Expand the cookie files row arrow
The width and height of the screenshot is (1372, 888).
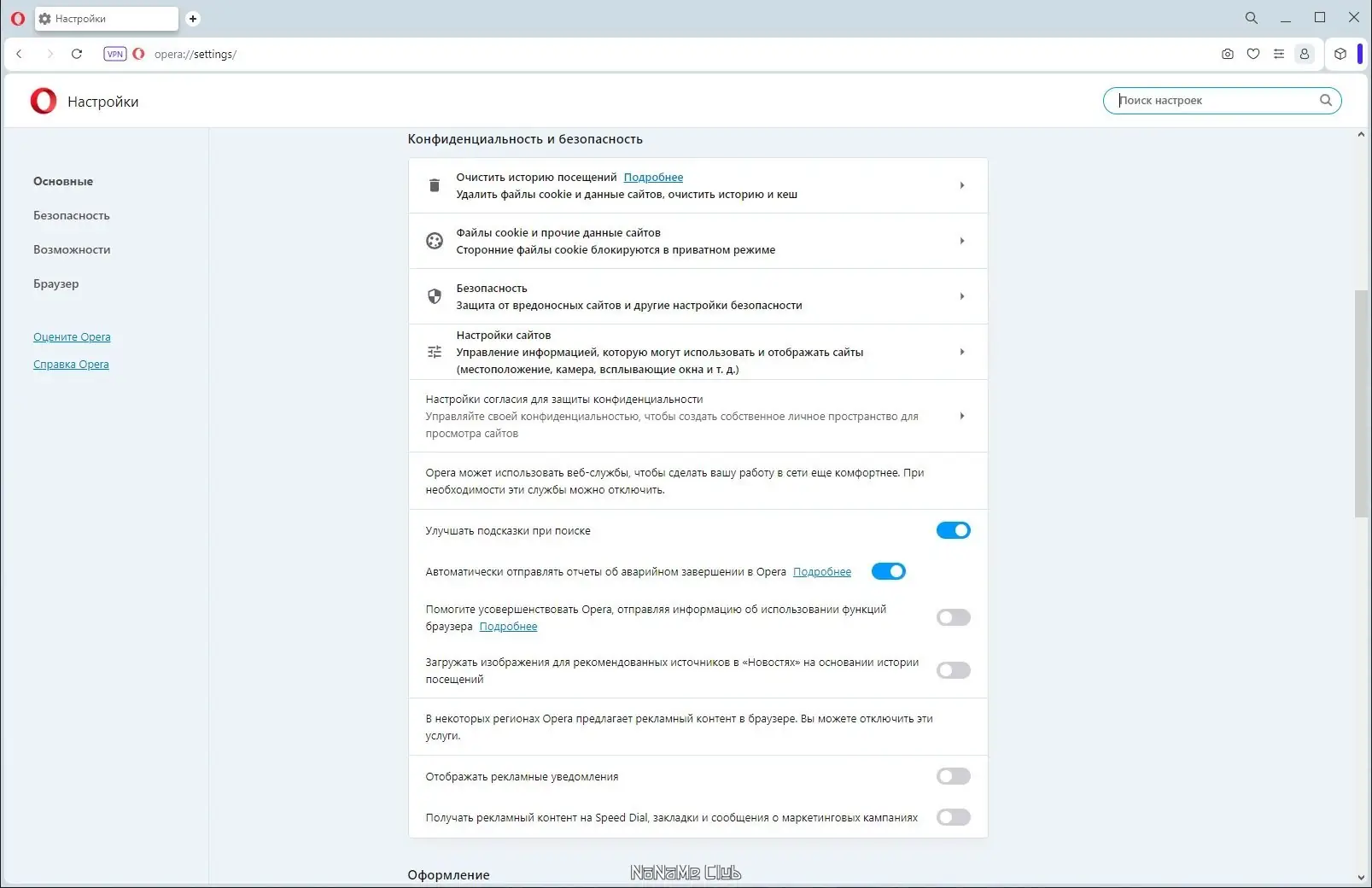[x=962, y=241]
